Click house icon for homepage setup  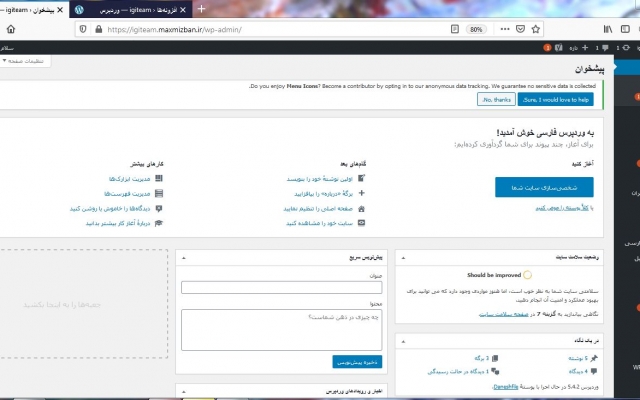click(361, 209)
